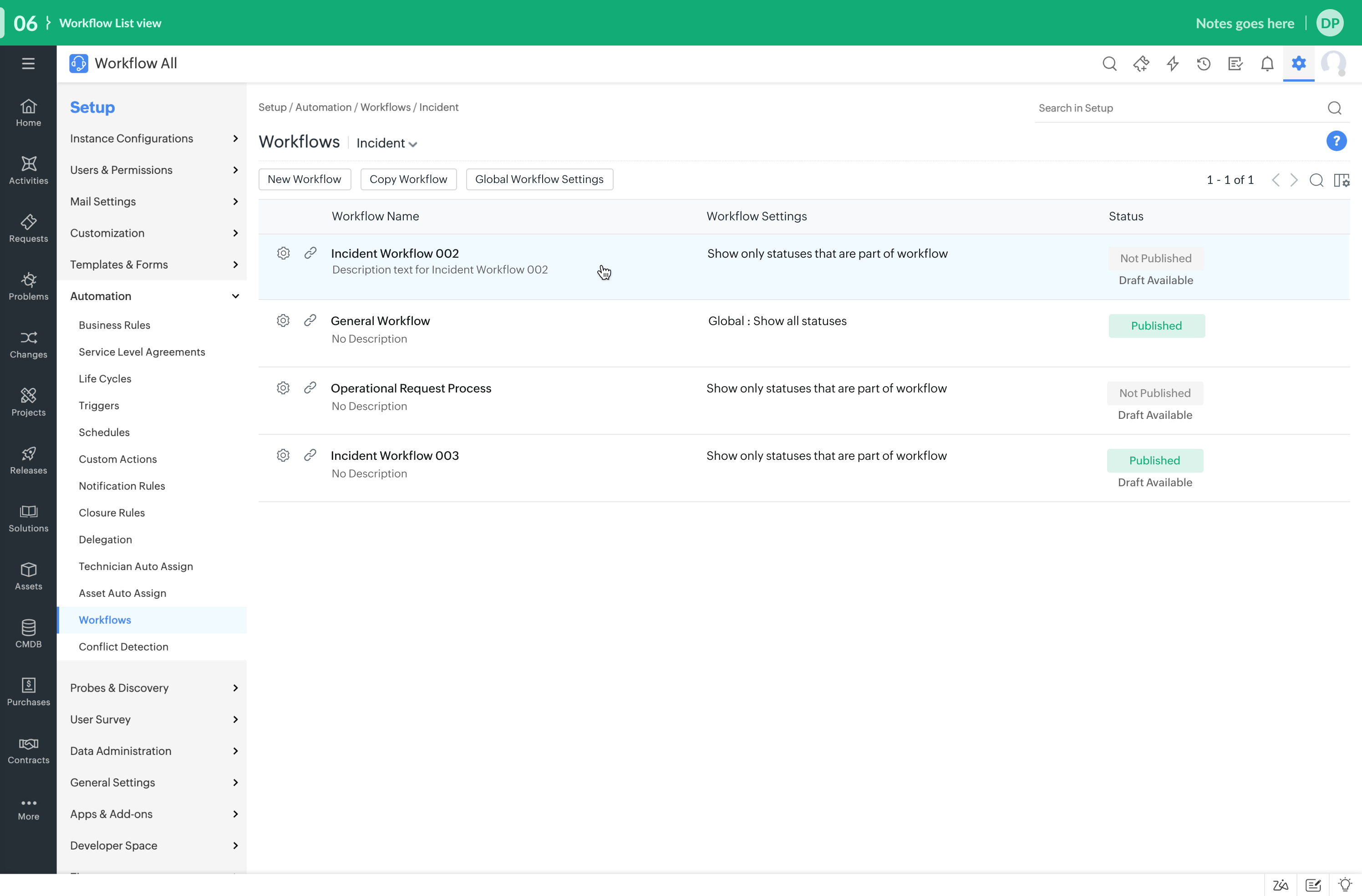
Task: Click the quick actions lightning icon
Action: [x=1173, y=64]
